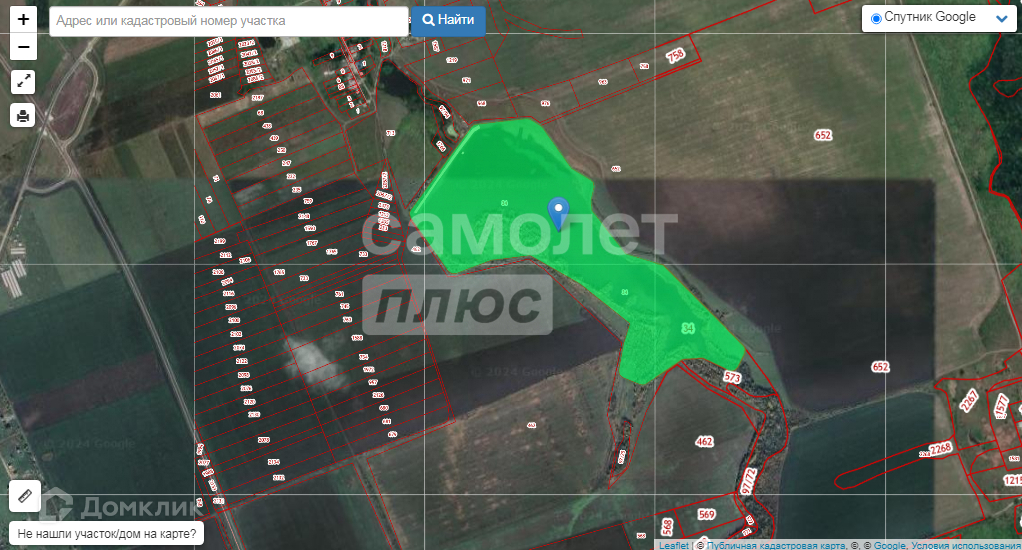Open the Leaflet link

[x=673, y=545]
